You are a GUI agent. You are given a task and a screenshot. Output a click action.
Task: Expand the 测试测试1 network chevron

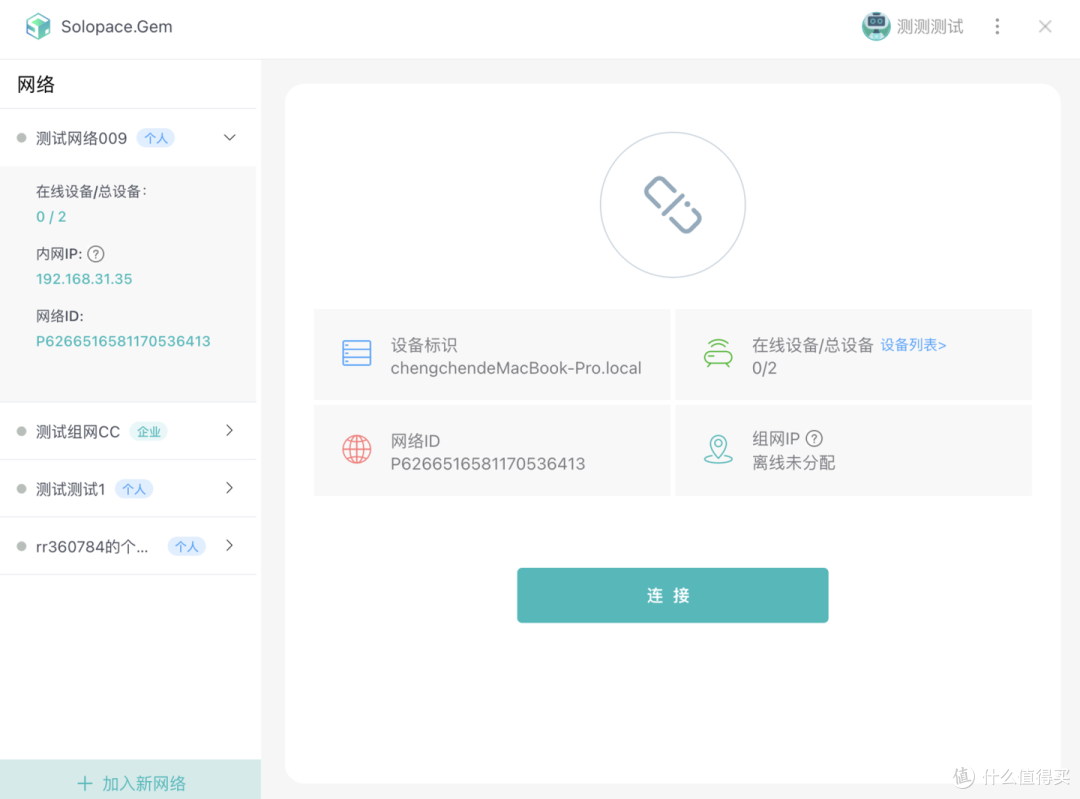(229, 488)
